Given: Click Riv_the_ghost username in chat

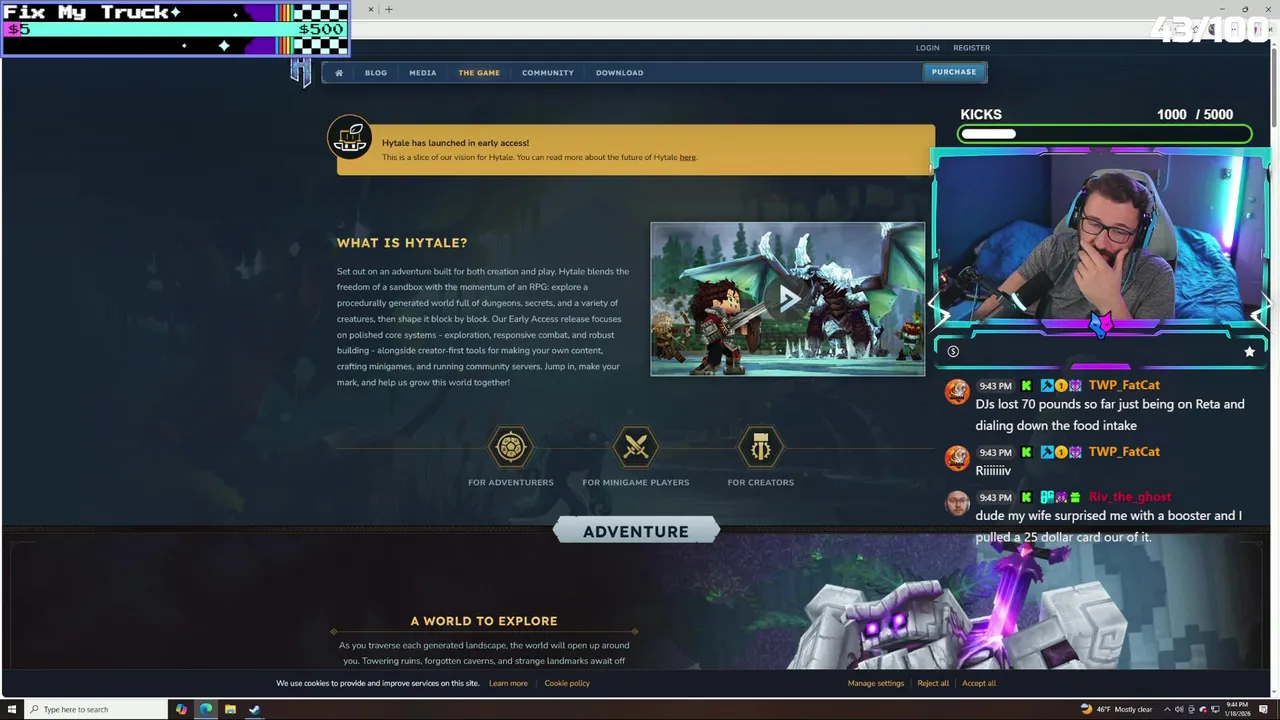Looking at the screenshot, I should 1129,497.
